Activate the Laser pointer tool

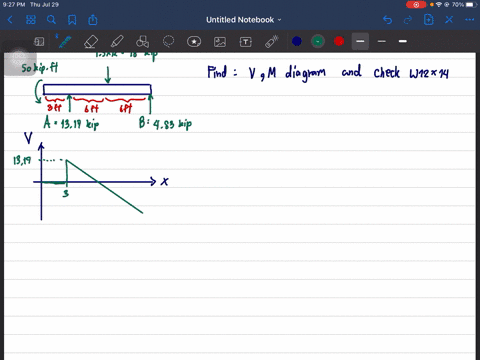click(272, 42)
